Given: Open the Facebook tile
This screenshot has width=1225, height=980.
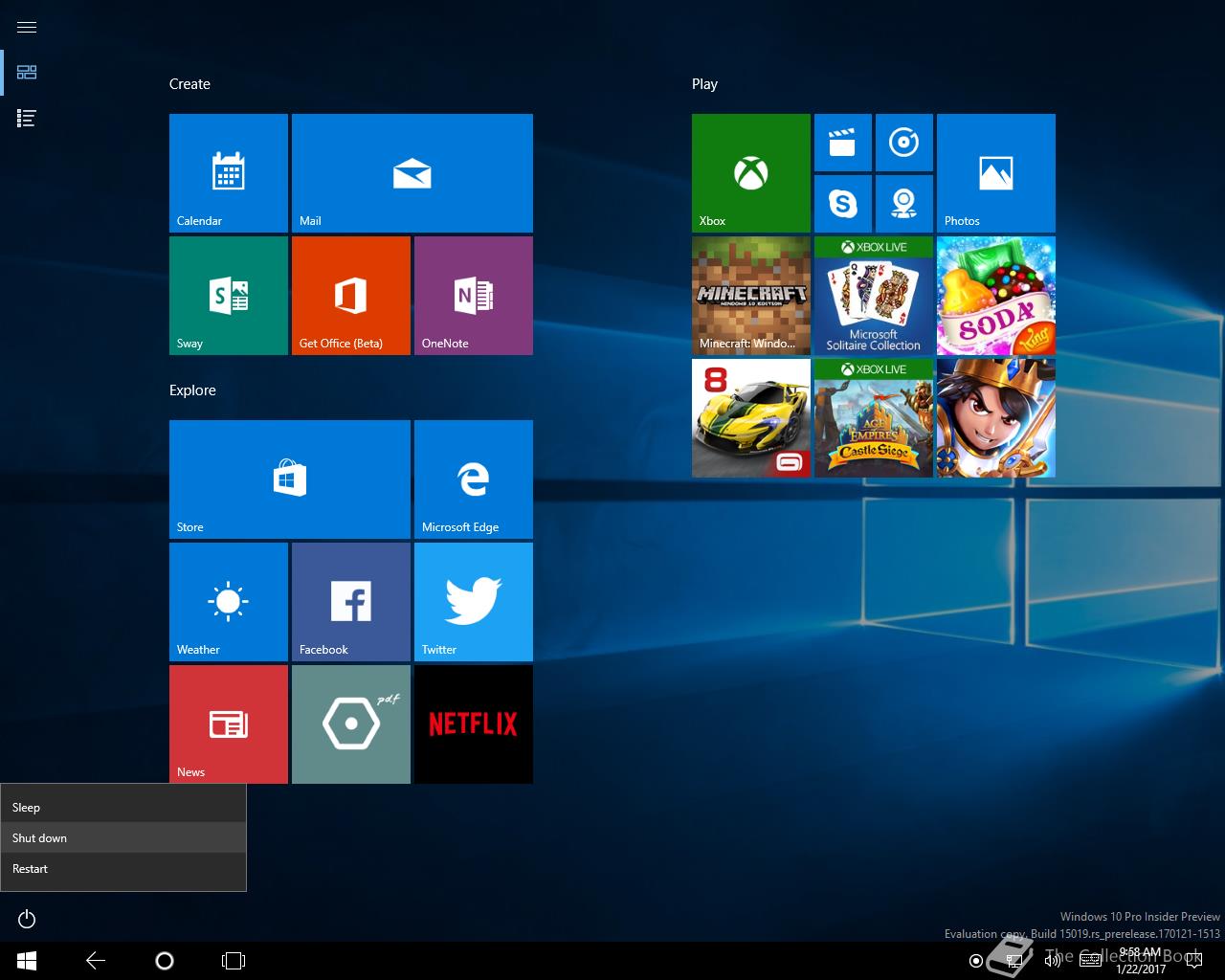Looking at the screenshot, I should [x=351, y=602].
